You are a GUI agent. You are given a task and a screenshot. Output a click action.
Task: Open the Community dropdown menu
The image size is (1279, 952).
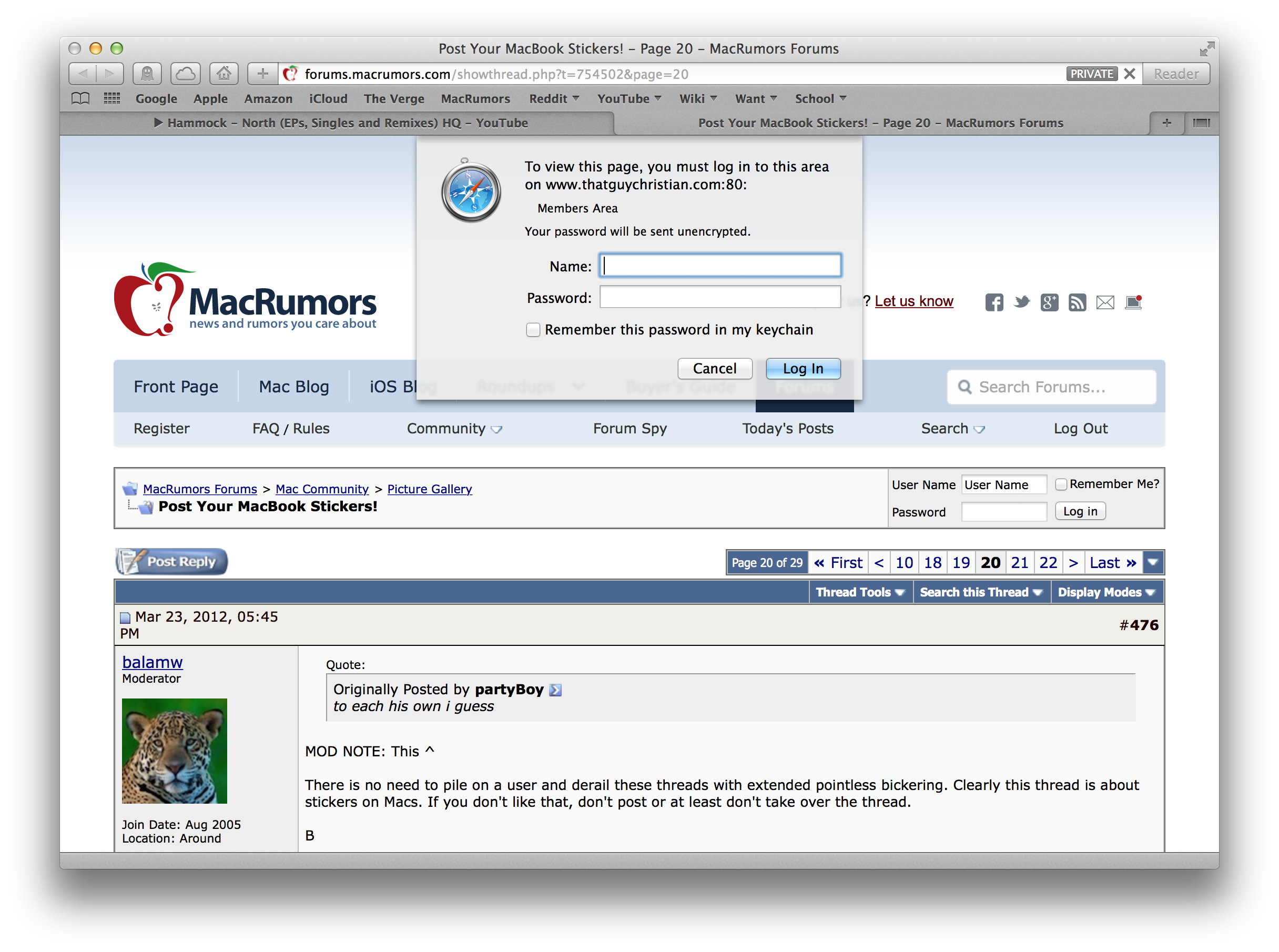[454, 428]
